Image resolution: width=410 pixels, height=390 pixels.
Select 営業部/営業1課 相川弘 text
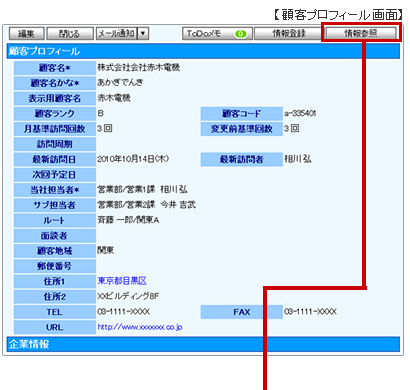[x=142, y=189]
